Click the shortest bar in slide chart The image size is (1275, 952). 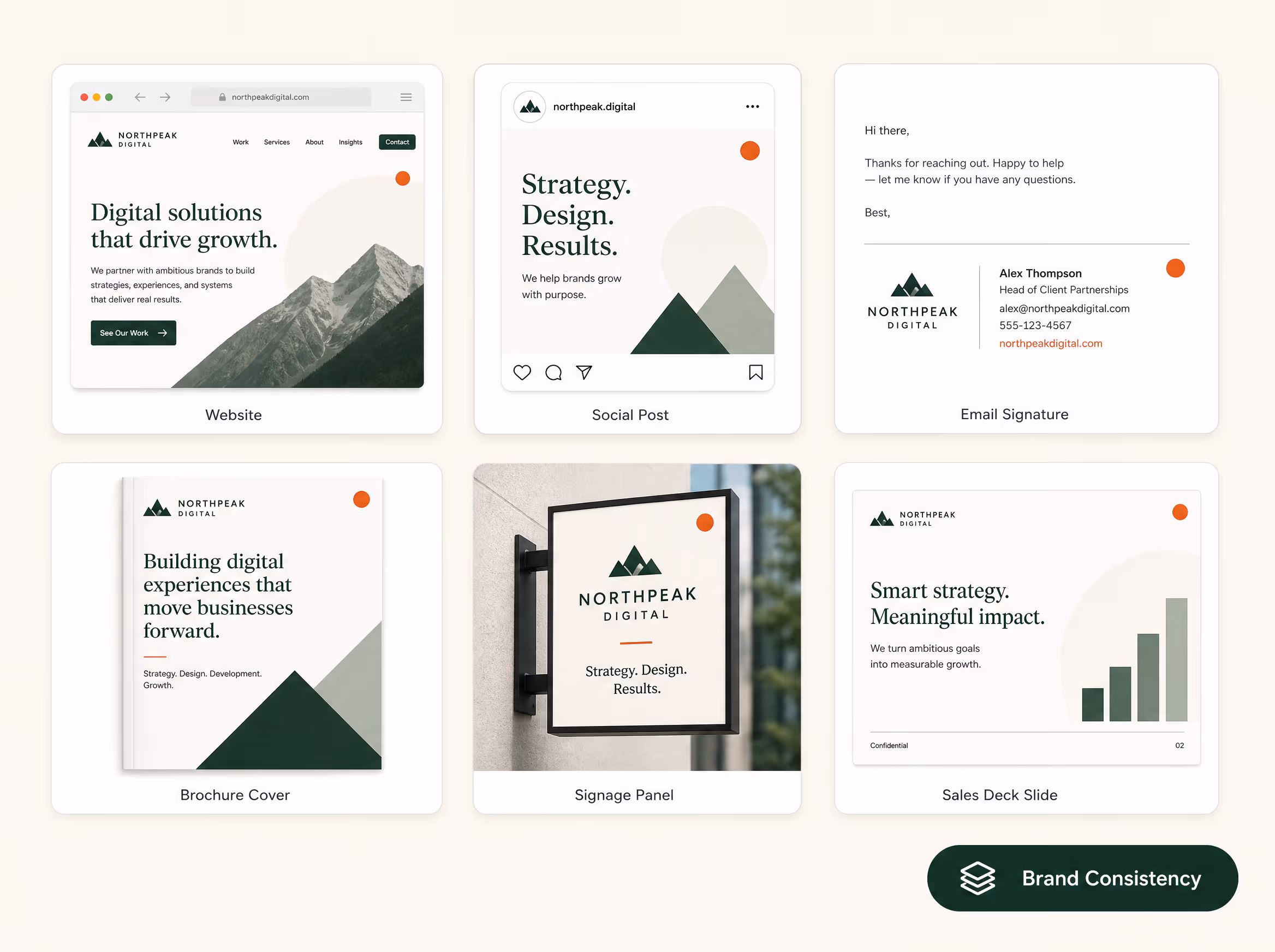point(1092,704)
